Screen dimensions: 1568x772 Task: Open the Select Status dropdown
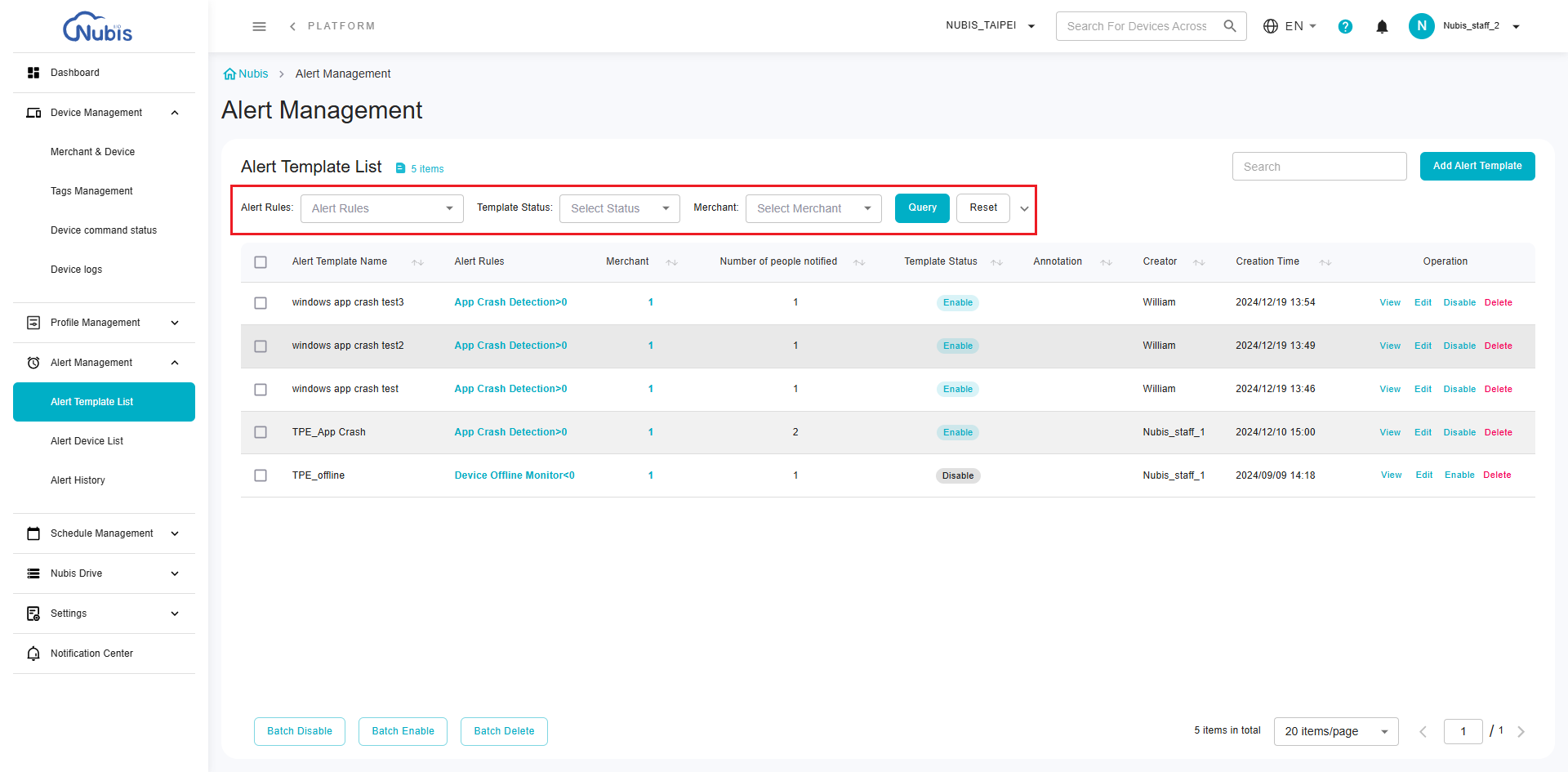coord(619,208)
